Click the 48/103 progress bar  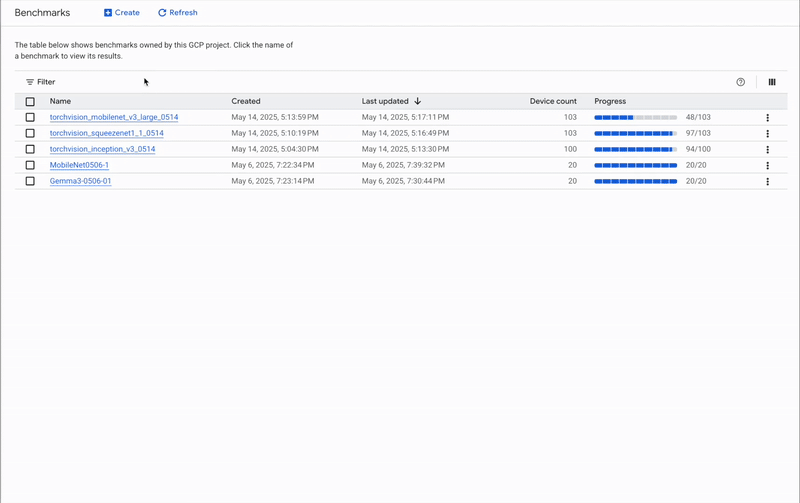[x=635, y=117]
